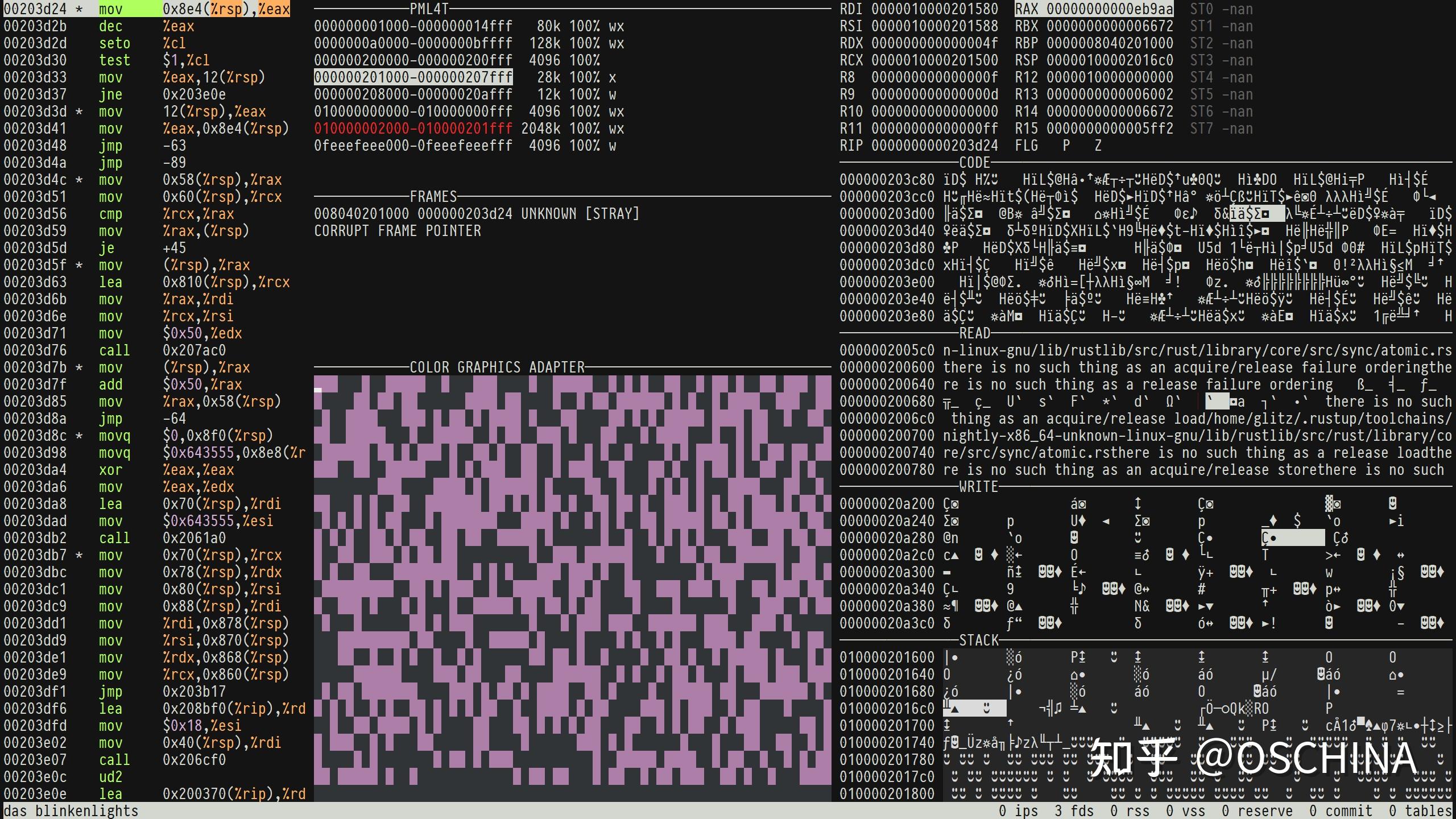This screenshot has width=1456, height=819.
Task: Select the 0000000a0000-0000000bffff mapping row
Action: click(x=469, y=43)
